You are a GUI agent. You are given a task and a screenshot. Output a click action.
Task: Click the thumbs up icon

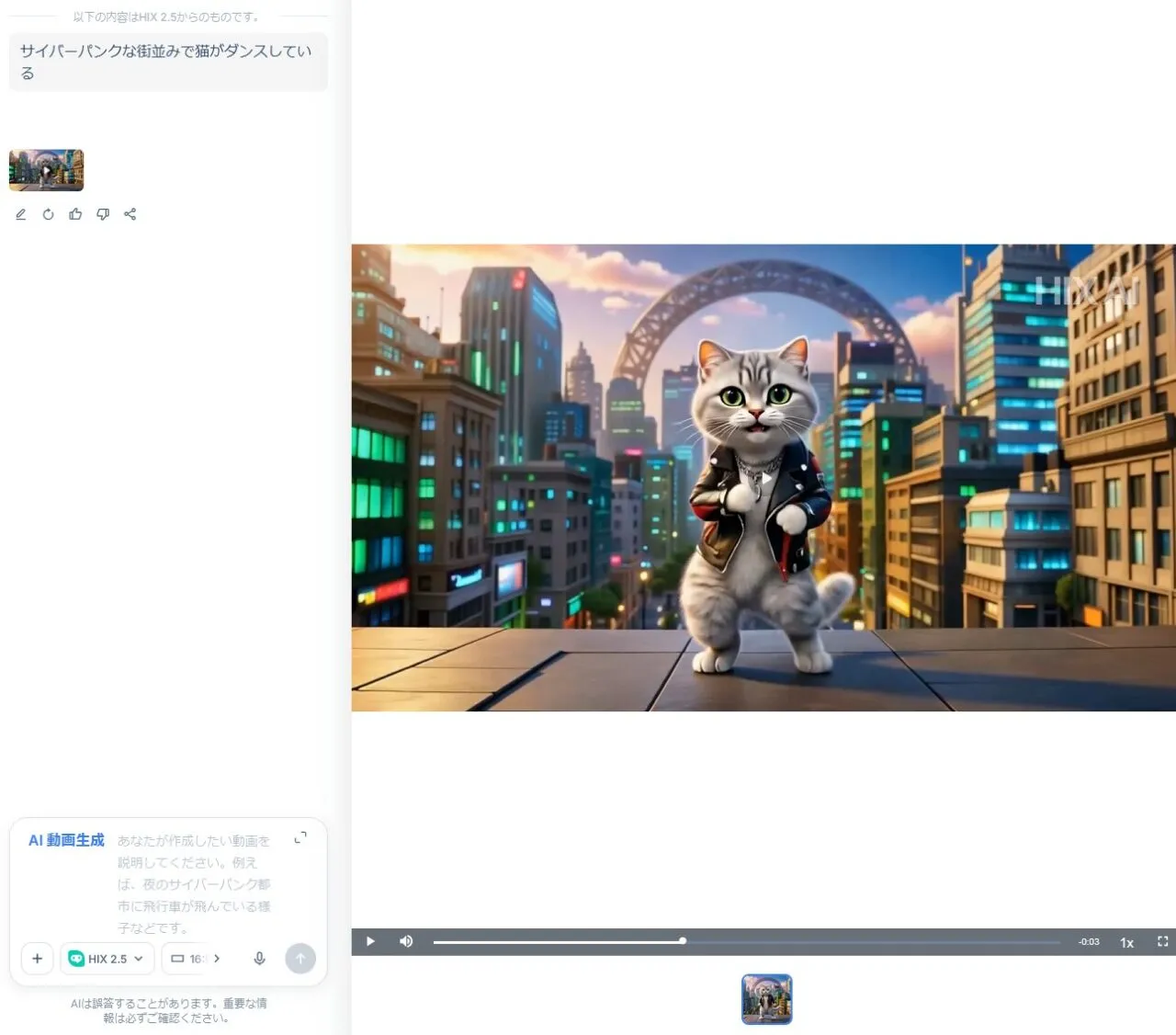tap(75, 214)
